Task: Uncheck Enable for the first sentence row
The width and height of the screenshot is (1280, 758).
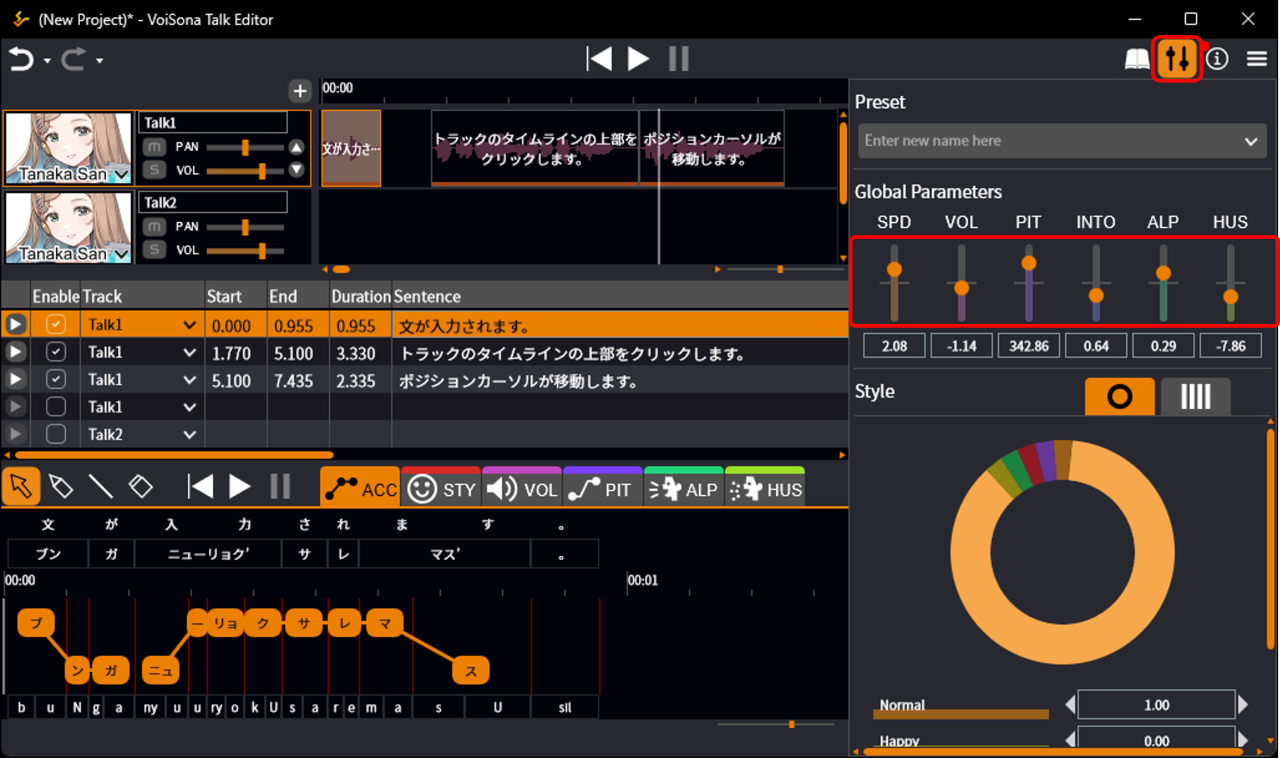Action: pos(56,325)
